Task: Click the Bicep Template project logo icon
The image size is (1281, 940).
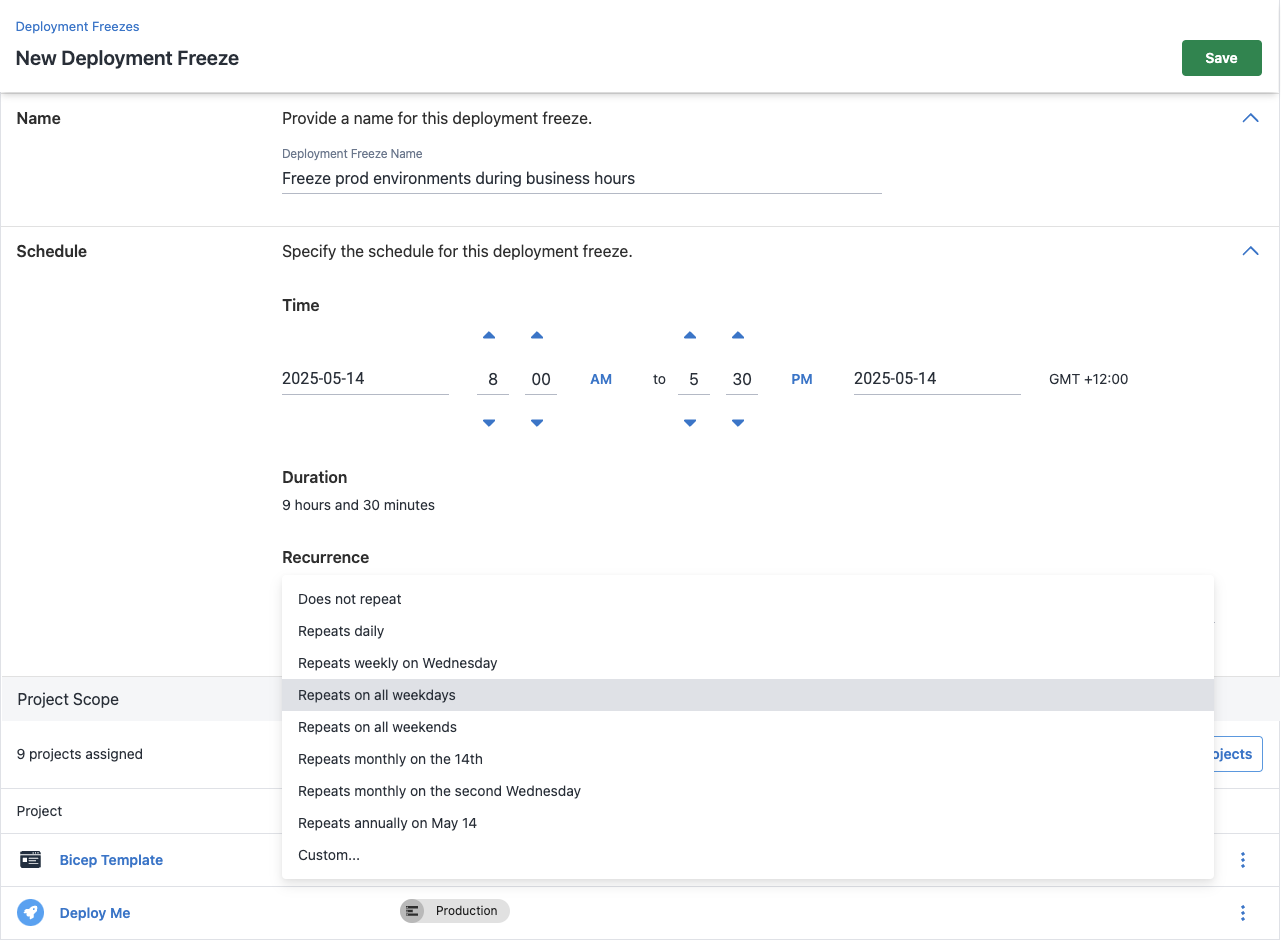Action: [x=30, y=859]
